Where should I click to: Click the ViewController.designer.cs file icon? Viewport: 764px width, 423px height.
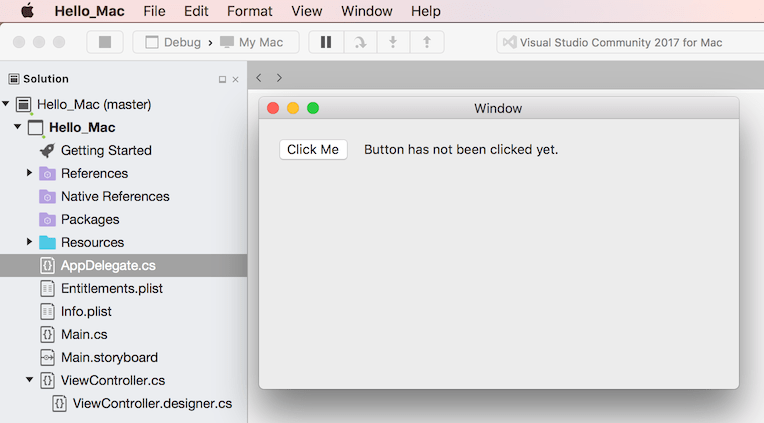pyautogui.click(x=59, y=403)
